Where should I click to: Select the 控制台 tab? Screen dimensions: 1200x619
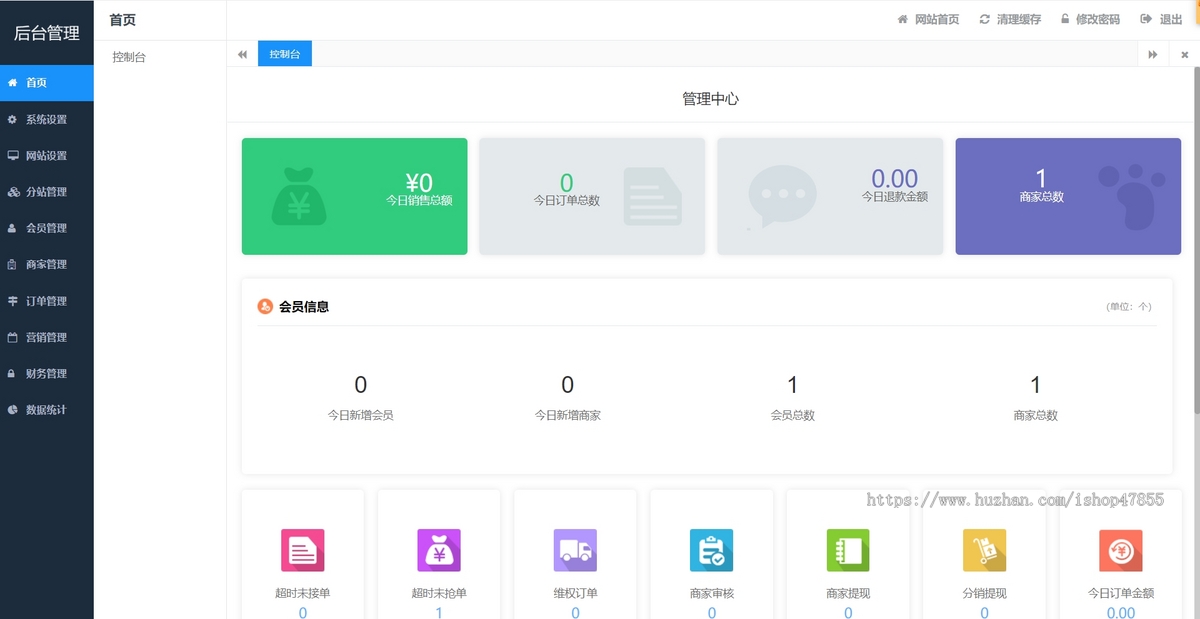point(284,54)
